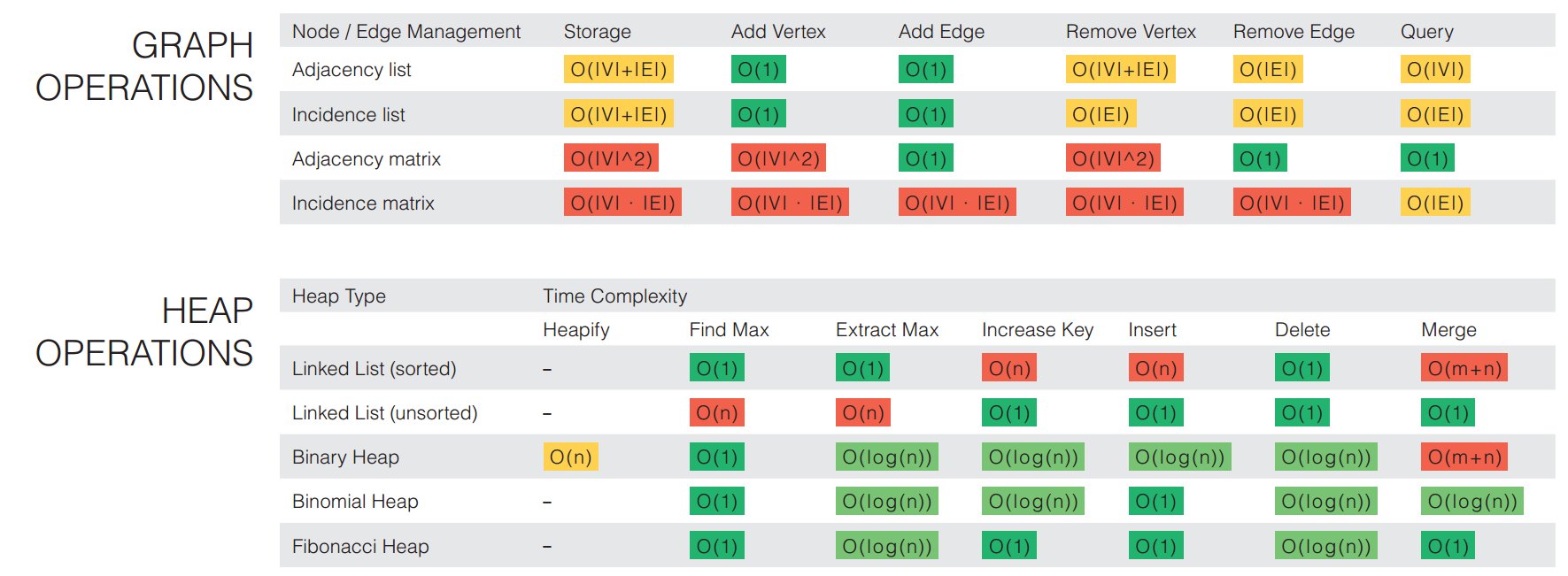This screenshot has height=576, width=1568.
Task: Click the Linked List (sorted) Merge O(m+n) cell
Action: click(x=1464, y=368)
